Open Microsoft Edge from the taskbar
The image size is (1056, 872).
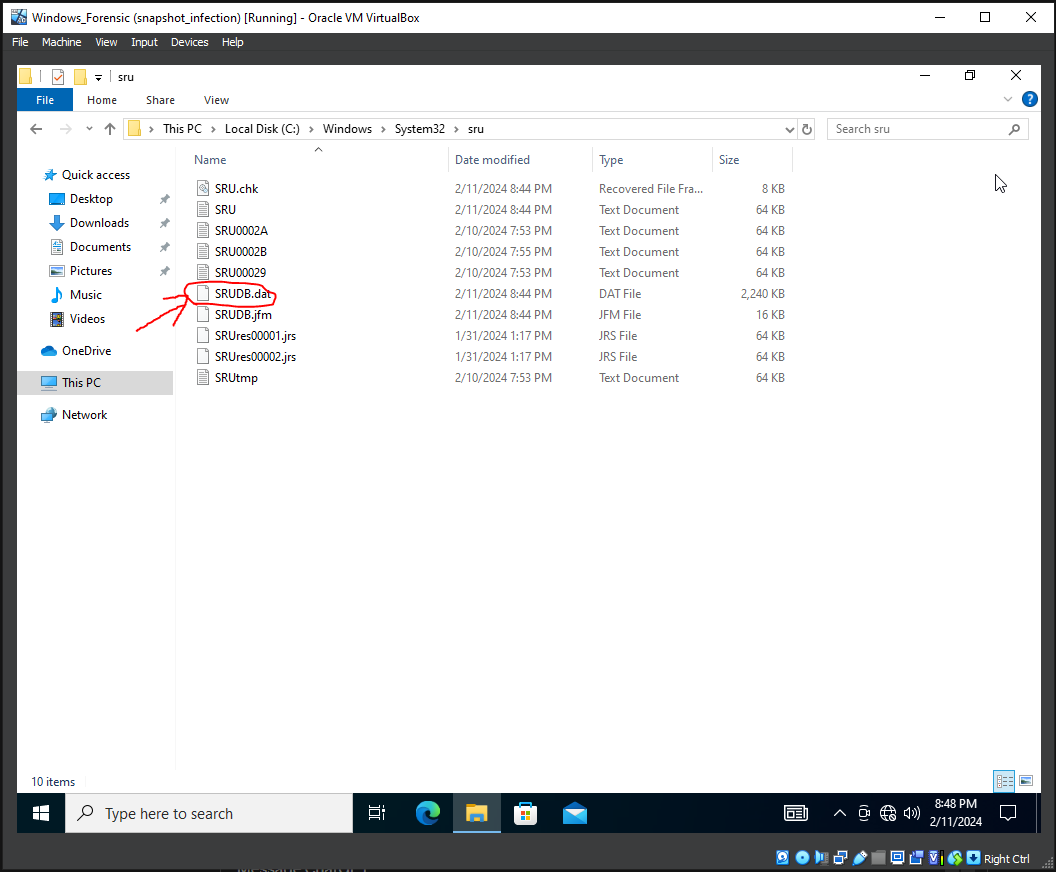click(x=428, y=814)
